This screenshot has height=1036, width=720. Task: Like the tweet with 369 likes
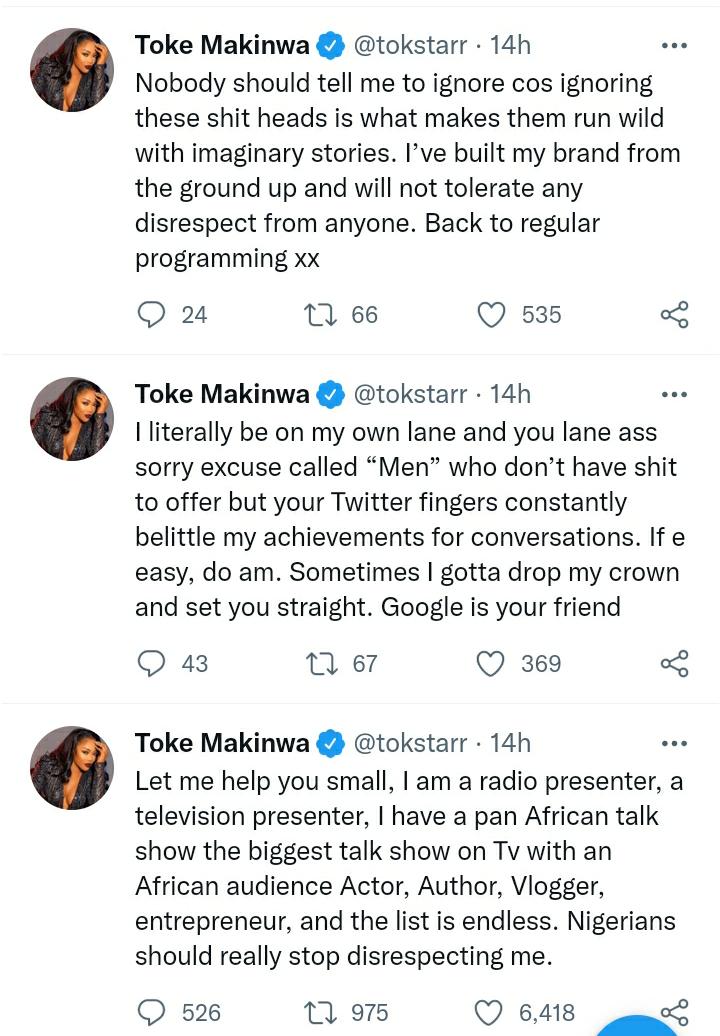[491, 663]
